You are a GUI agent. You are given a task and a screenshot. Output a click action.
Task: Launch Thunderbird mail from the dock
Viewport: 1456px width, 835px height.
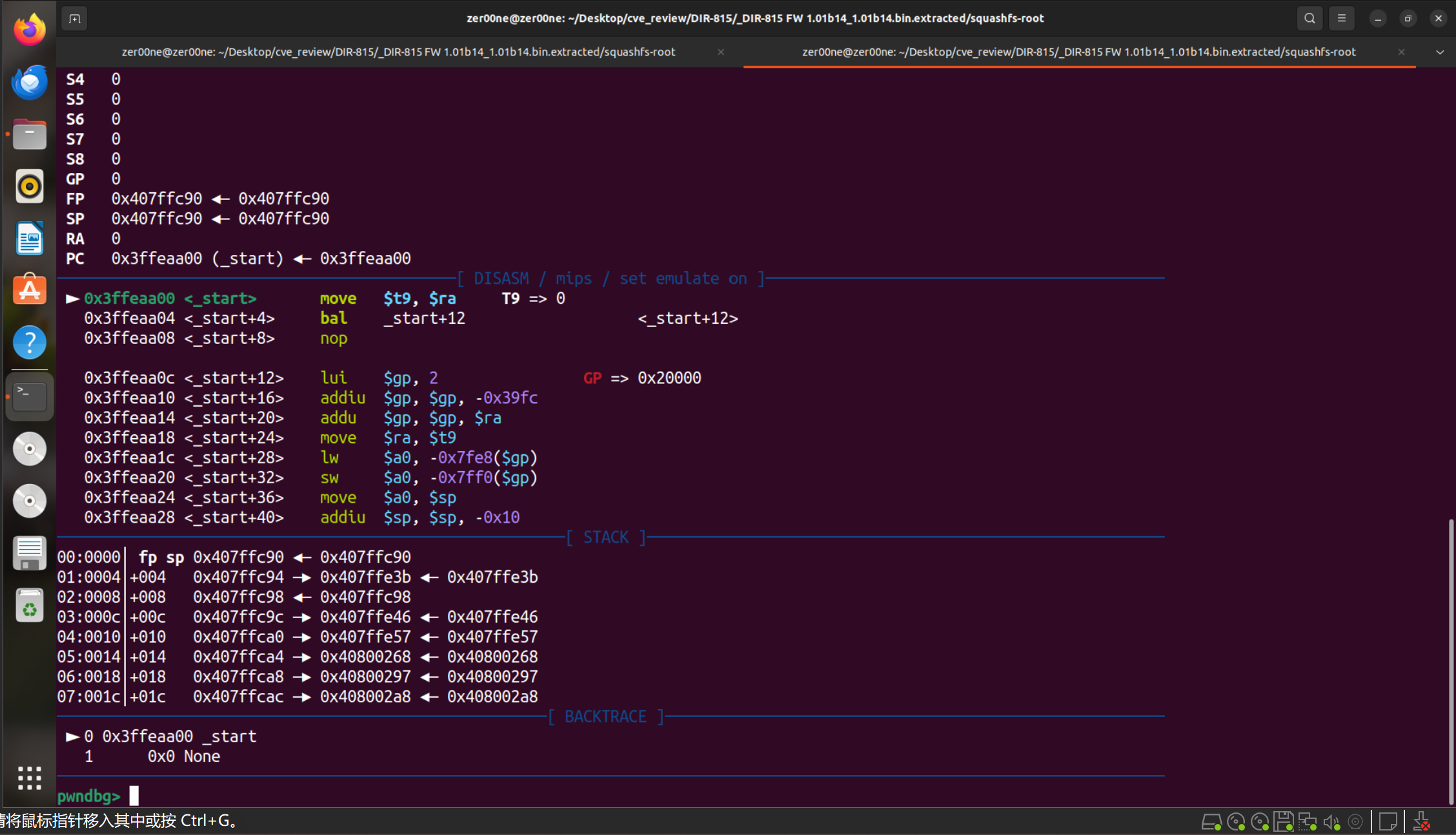coord(30,82)
